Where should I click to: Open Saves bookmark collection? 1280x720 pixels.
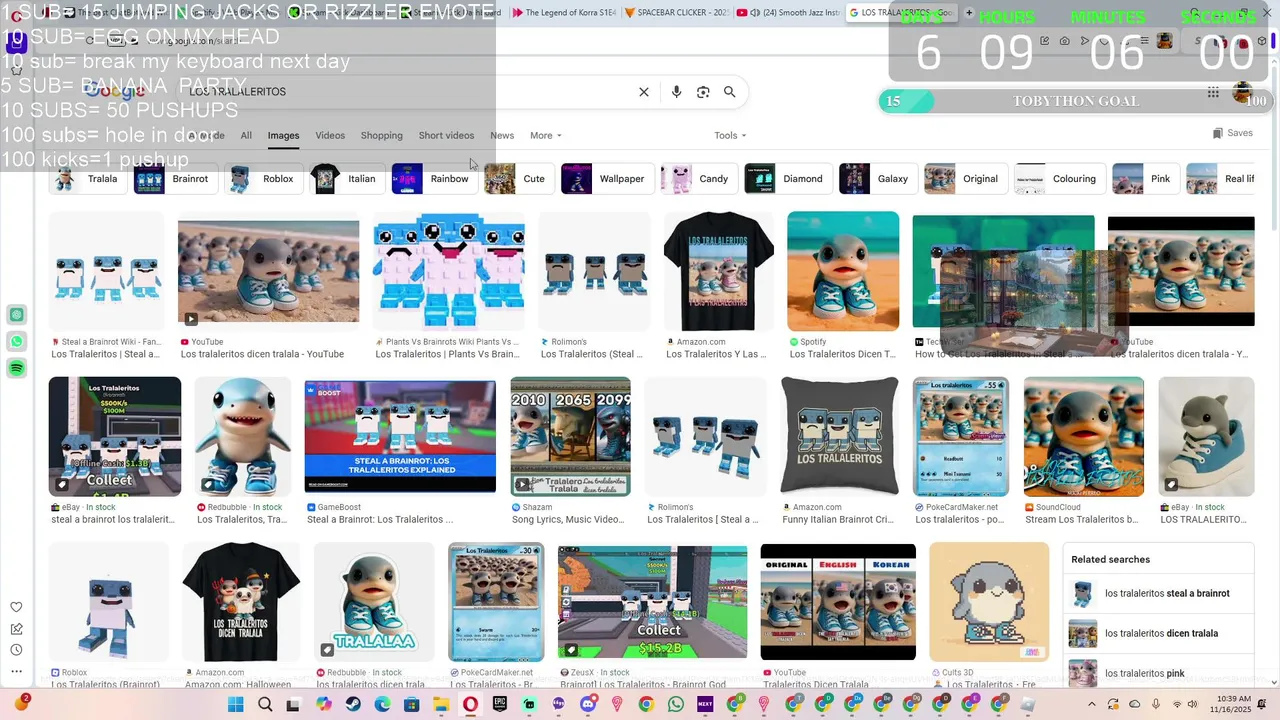tap(1232, 133)
